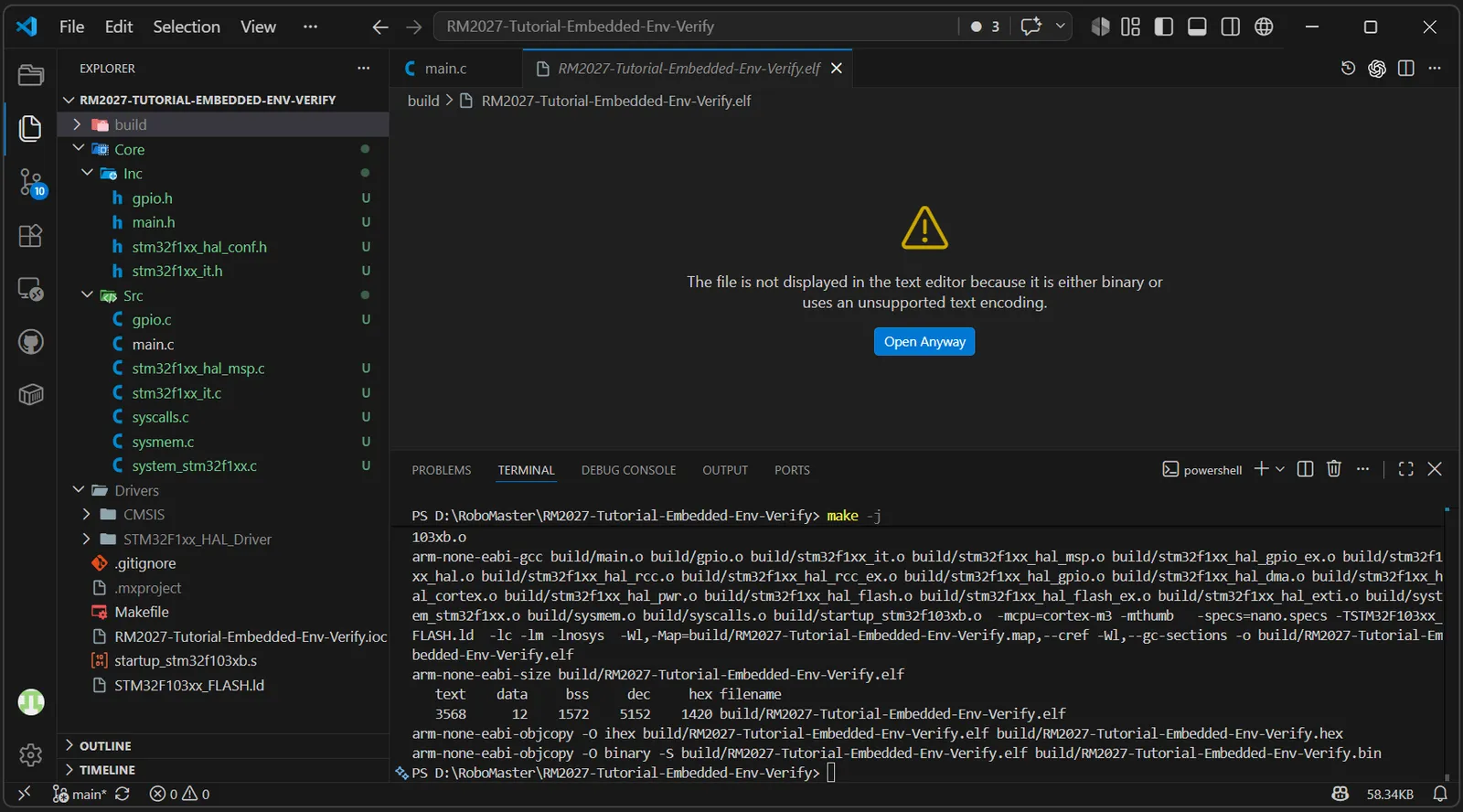
Task: Collapse the Inc folder
Action: tap(87, 173)
